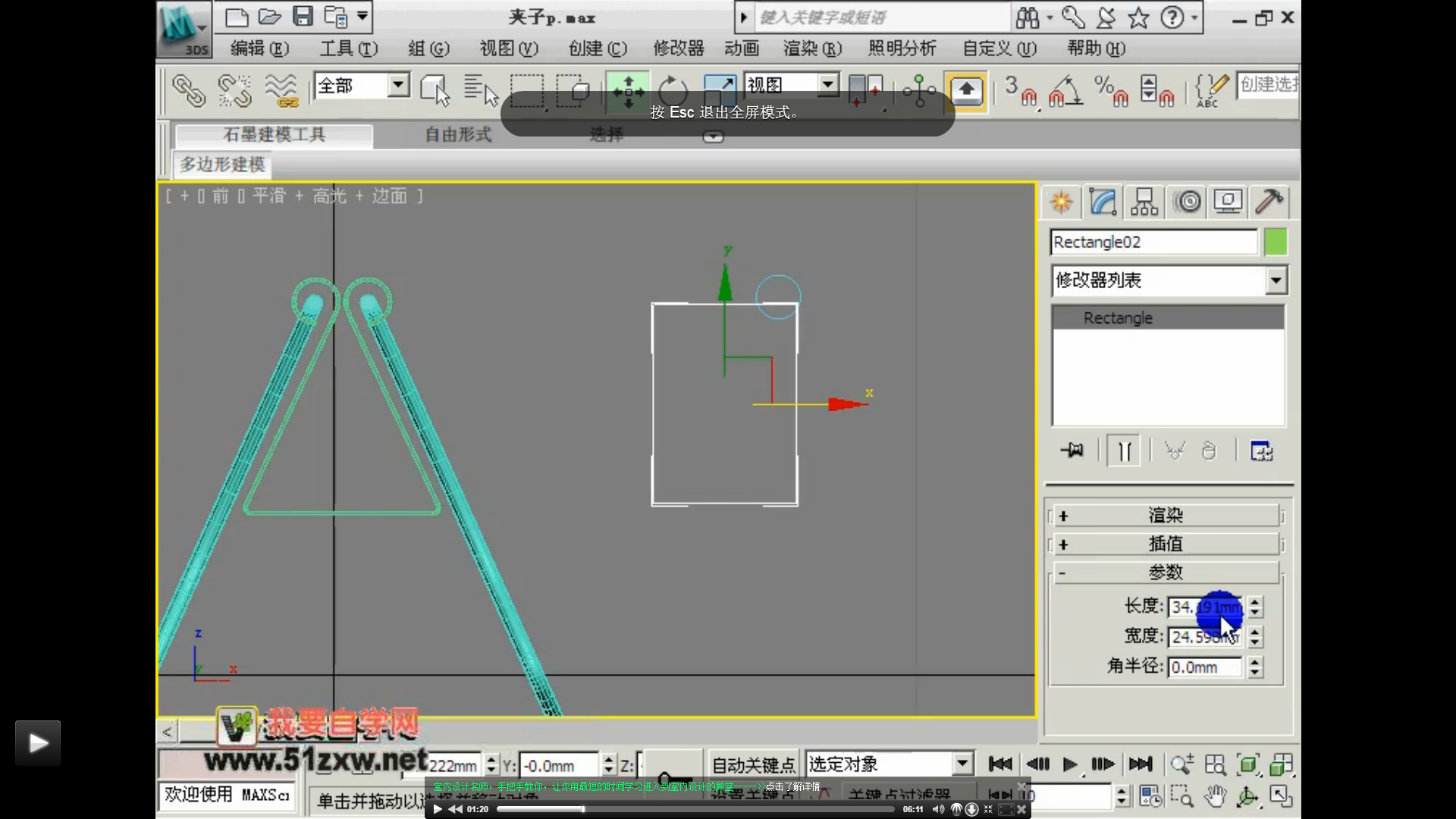
Task: Click the Play Animation button
Action: pyautogui.click(x=1070, y=764)
